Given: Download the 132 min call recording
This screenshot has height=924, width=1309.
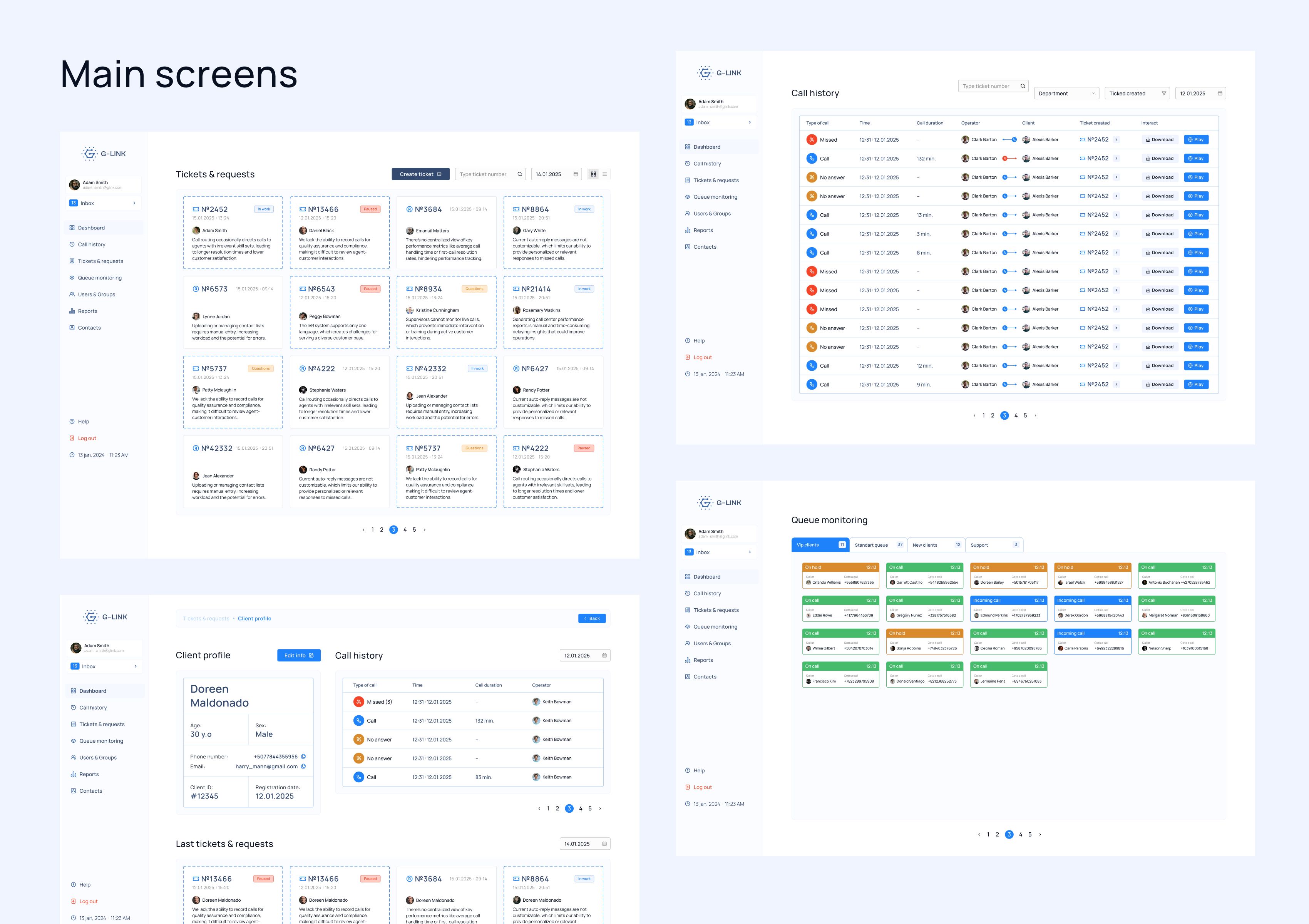Looking at the screenshot, I should [x=1159, y=158].
